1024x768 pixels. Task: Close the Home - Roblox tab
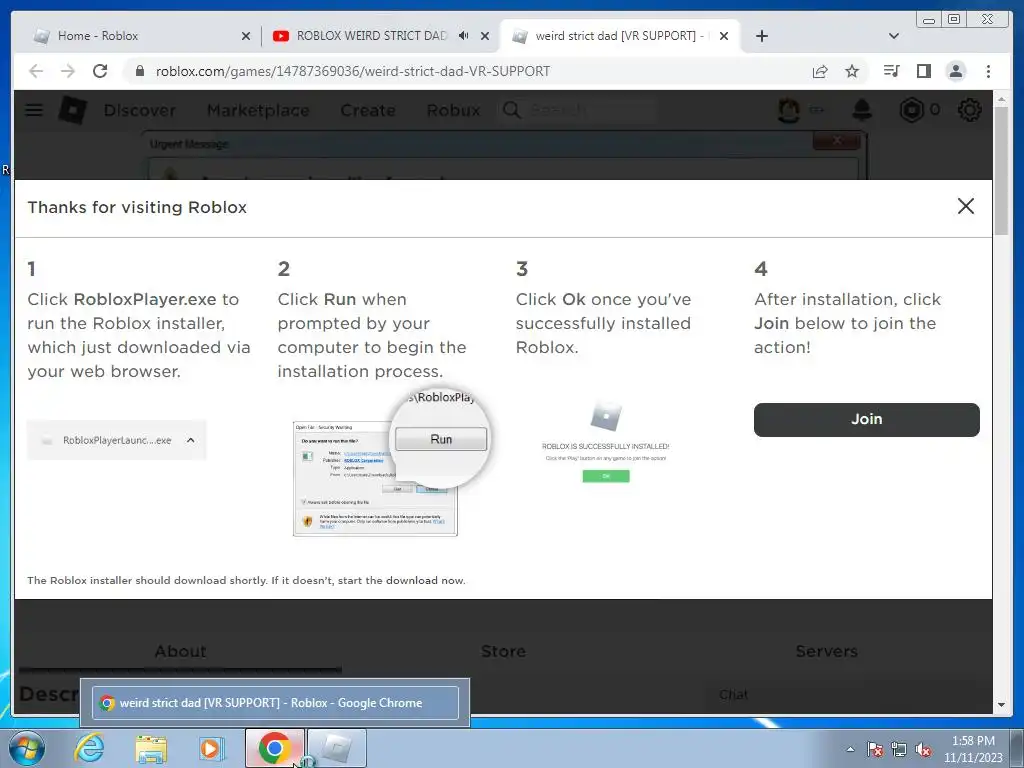(x=246, y=36)
